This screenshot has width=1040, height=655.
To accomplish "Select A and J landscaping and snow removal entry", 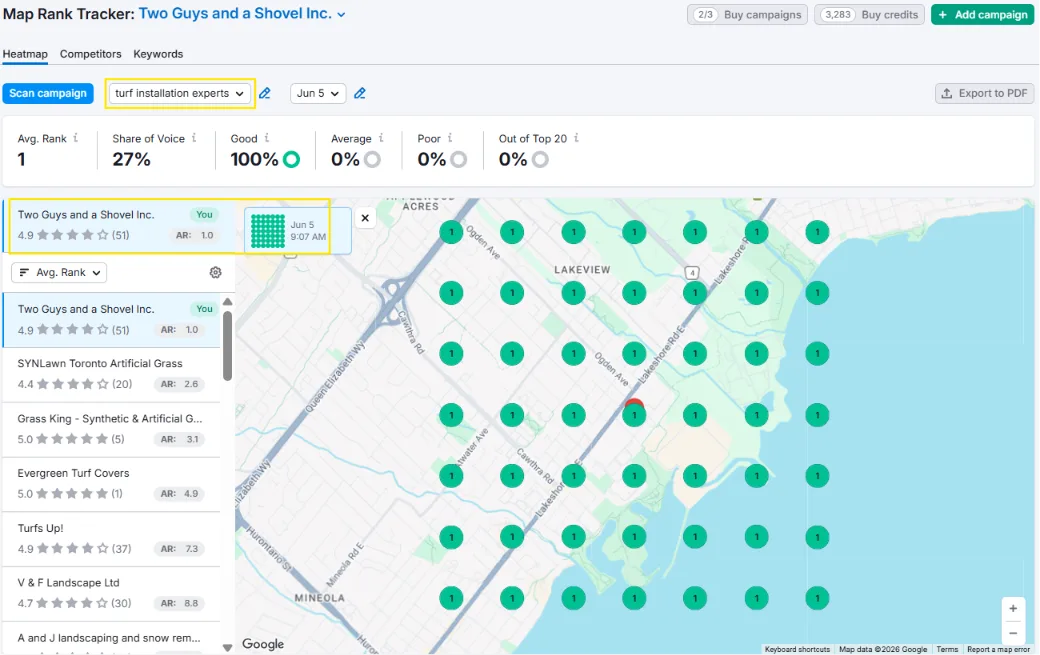I will [111, 638].
